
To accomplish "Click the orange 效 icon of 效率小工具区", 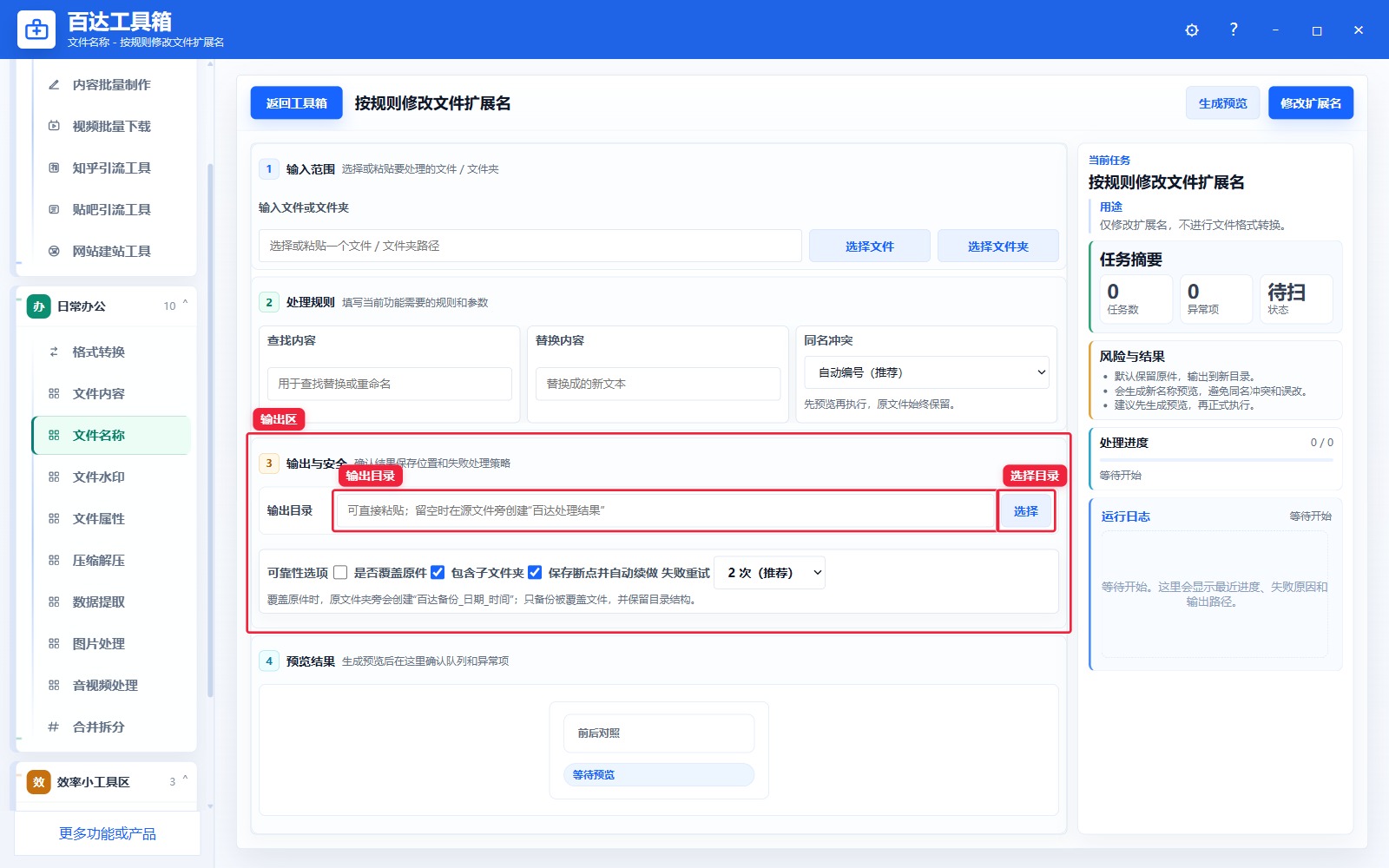I will coord(39,782).
